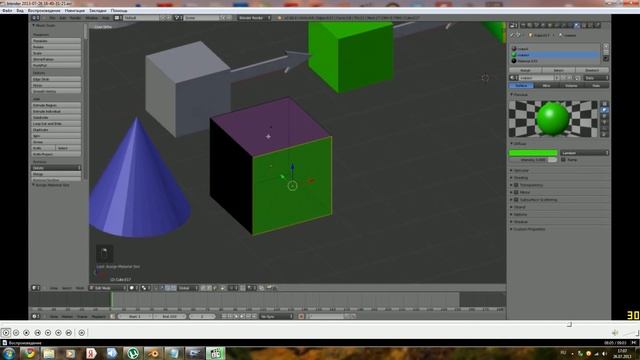The image size is (640, 360).
Task: Switch to the Volume material type tab
Action: [x=571, y=86]
